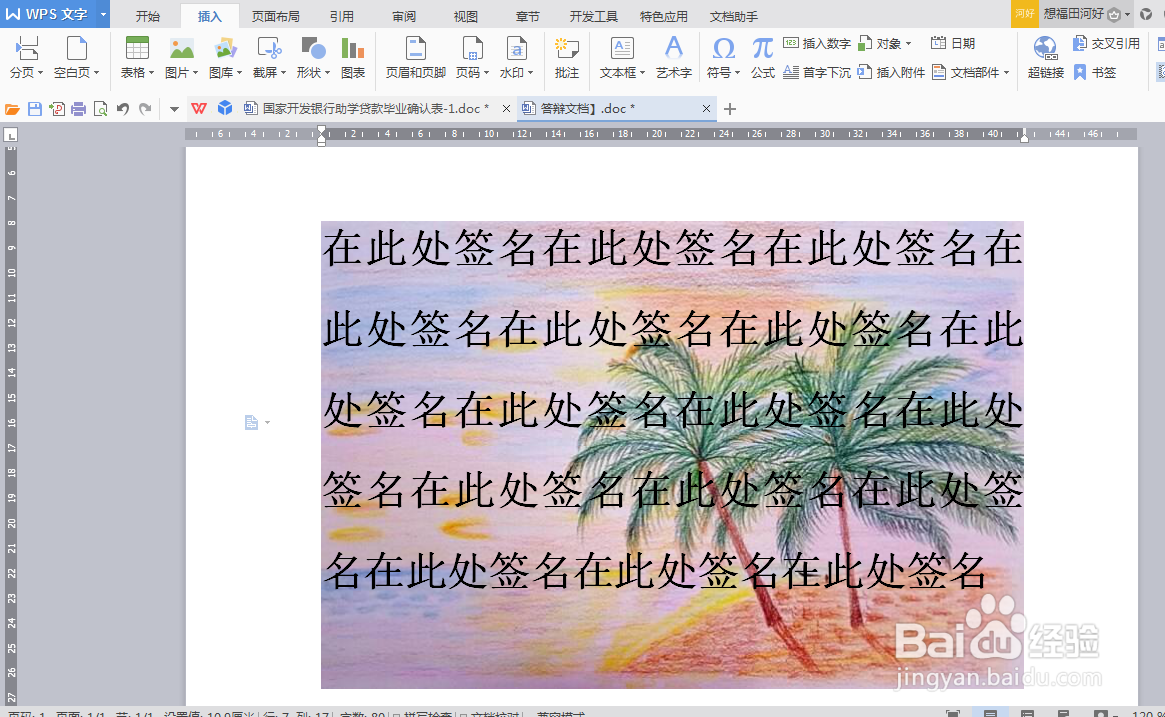The height and width of the screenshot is (717, 1165).
Task: Open the 图库 gallery icon
Action: pos(225,49)
